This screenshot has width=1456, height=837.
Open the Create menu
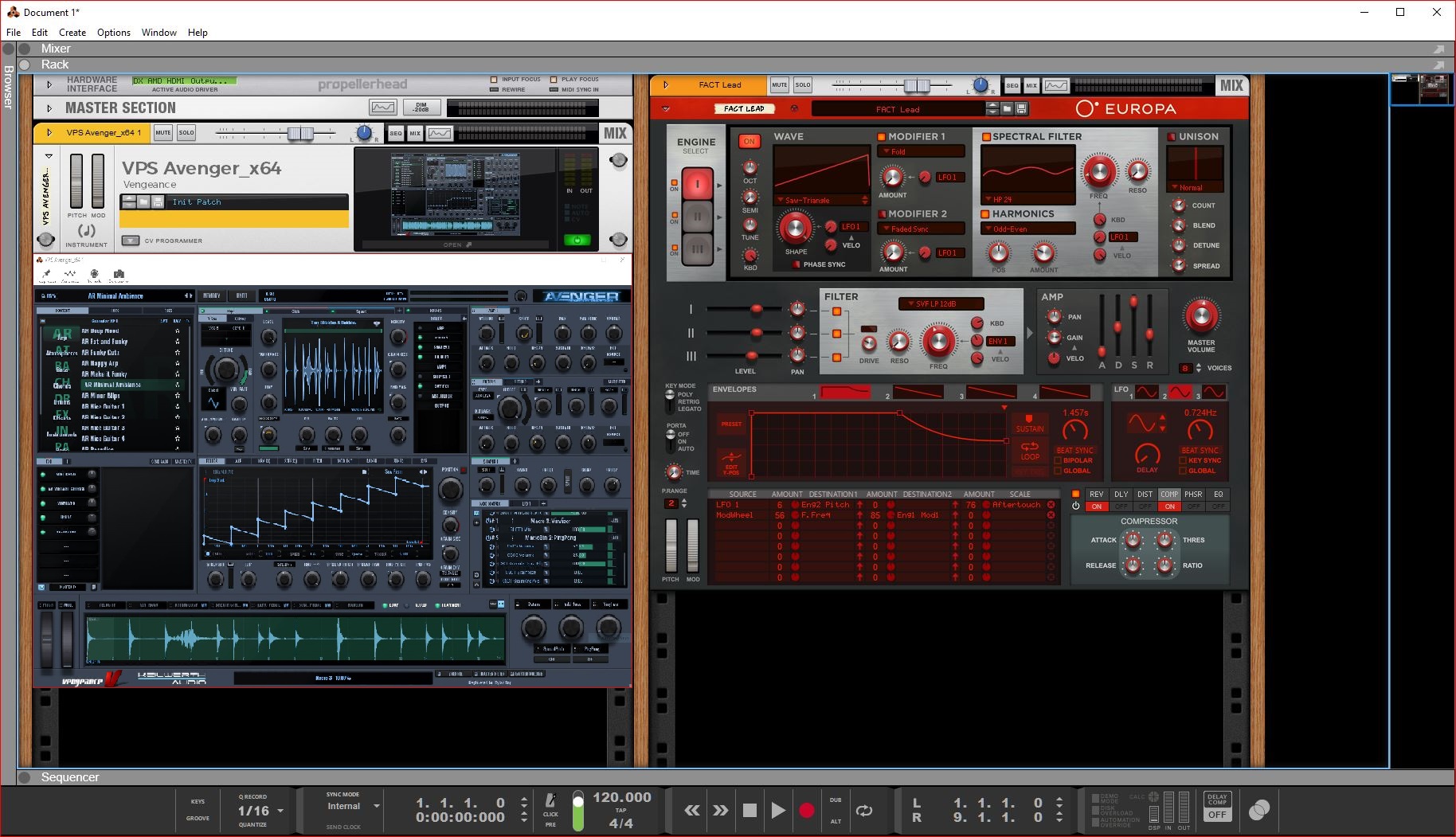click(72, 33)
